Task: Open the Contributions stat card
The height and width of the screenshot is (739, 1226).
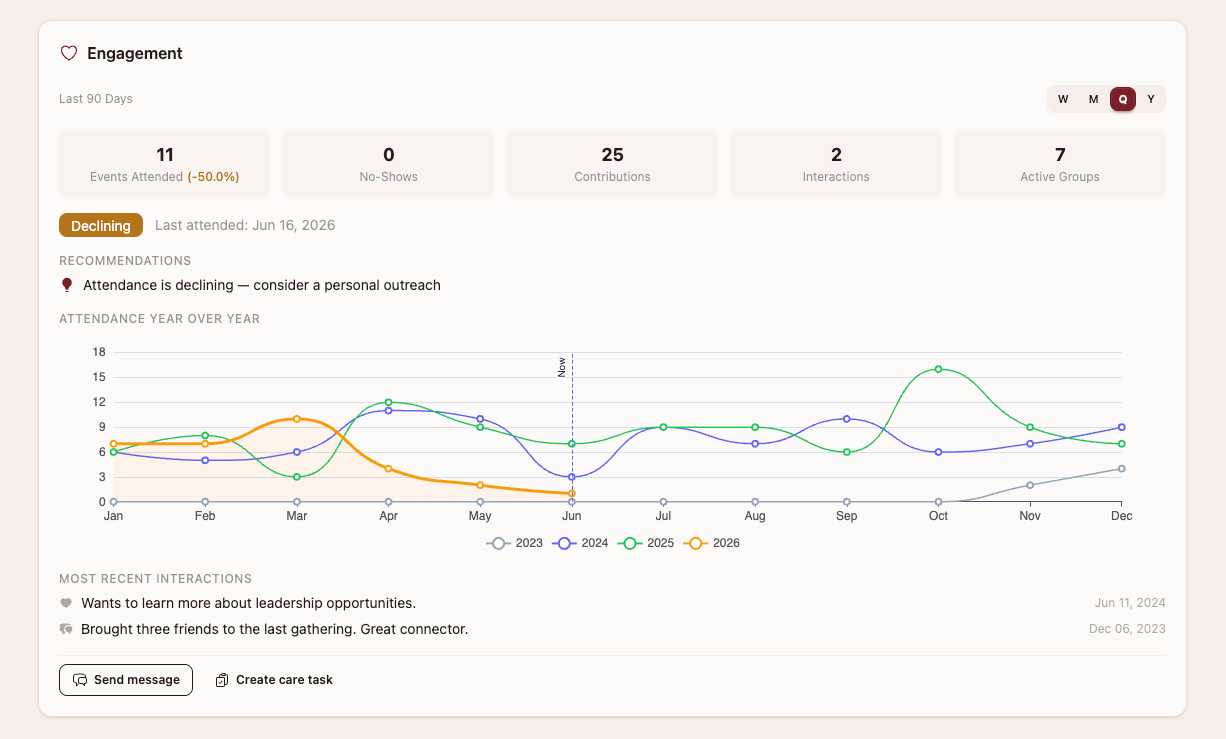Action: click(612, 163)
